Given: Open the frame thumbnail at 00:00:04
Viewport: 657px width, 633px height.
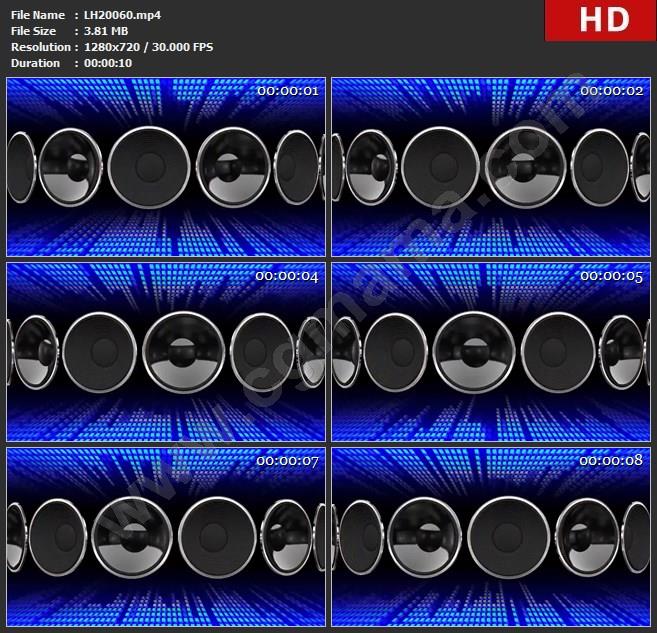Looking at the screenshot, I should 166,352.
